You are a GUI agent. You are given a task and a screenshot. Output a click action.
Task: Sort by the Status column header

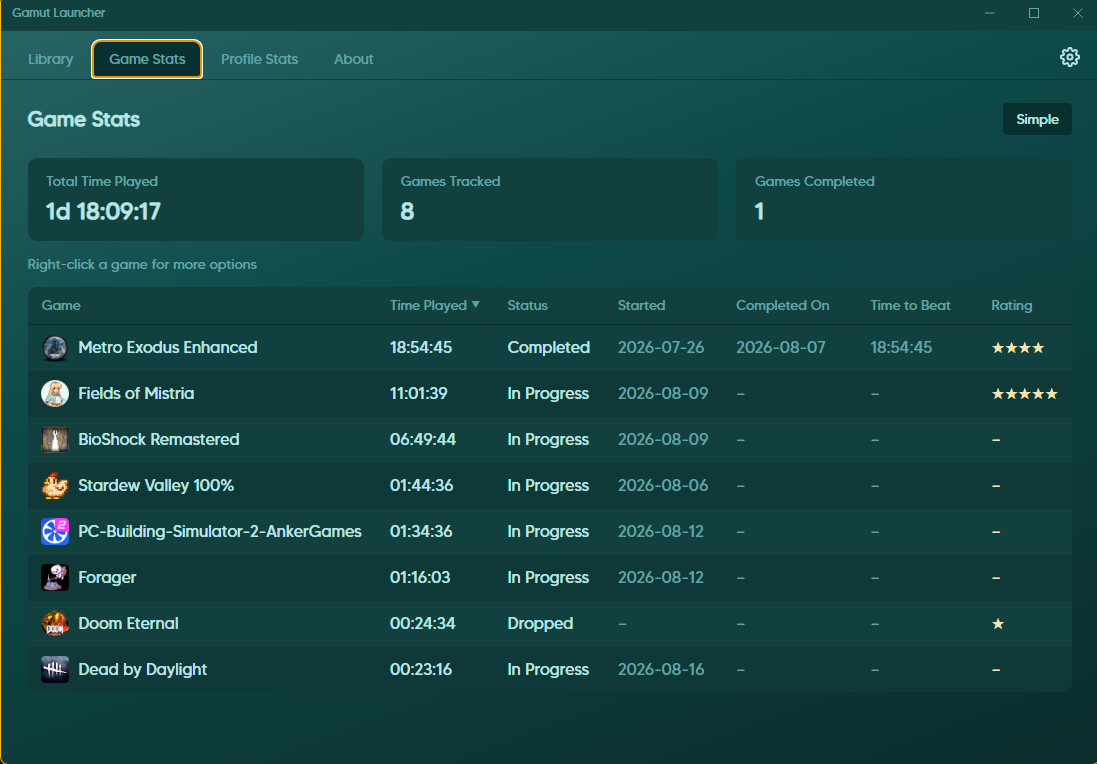tap(528, 305)
